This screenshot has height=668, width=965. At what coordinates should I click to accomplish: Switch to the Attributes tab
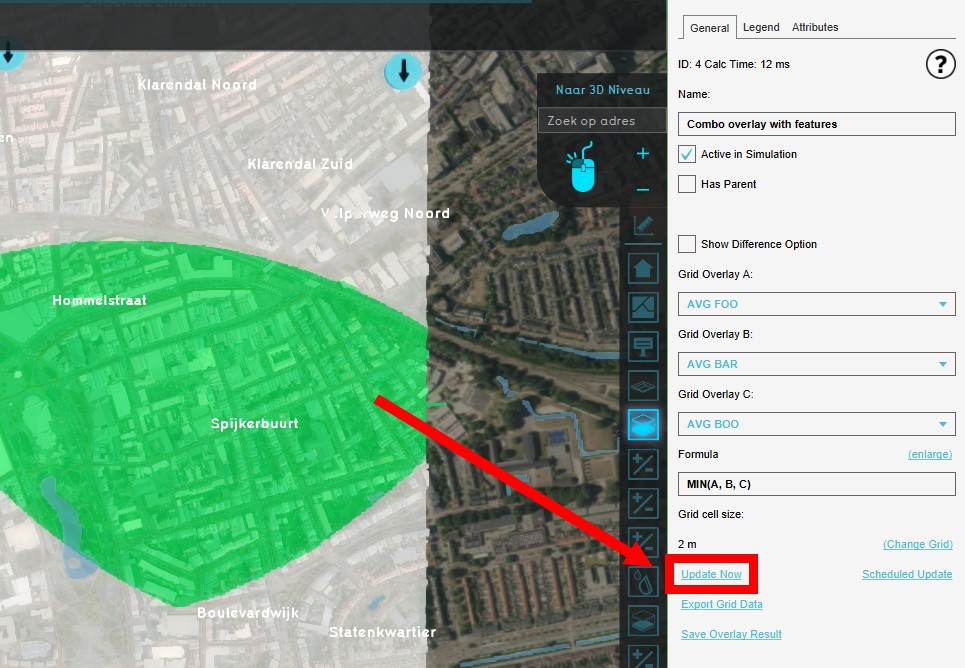click(x=815, y=27)
